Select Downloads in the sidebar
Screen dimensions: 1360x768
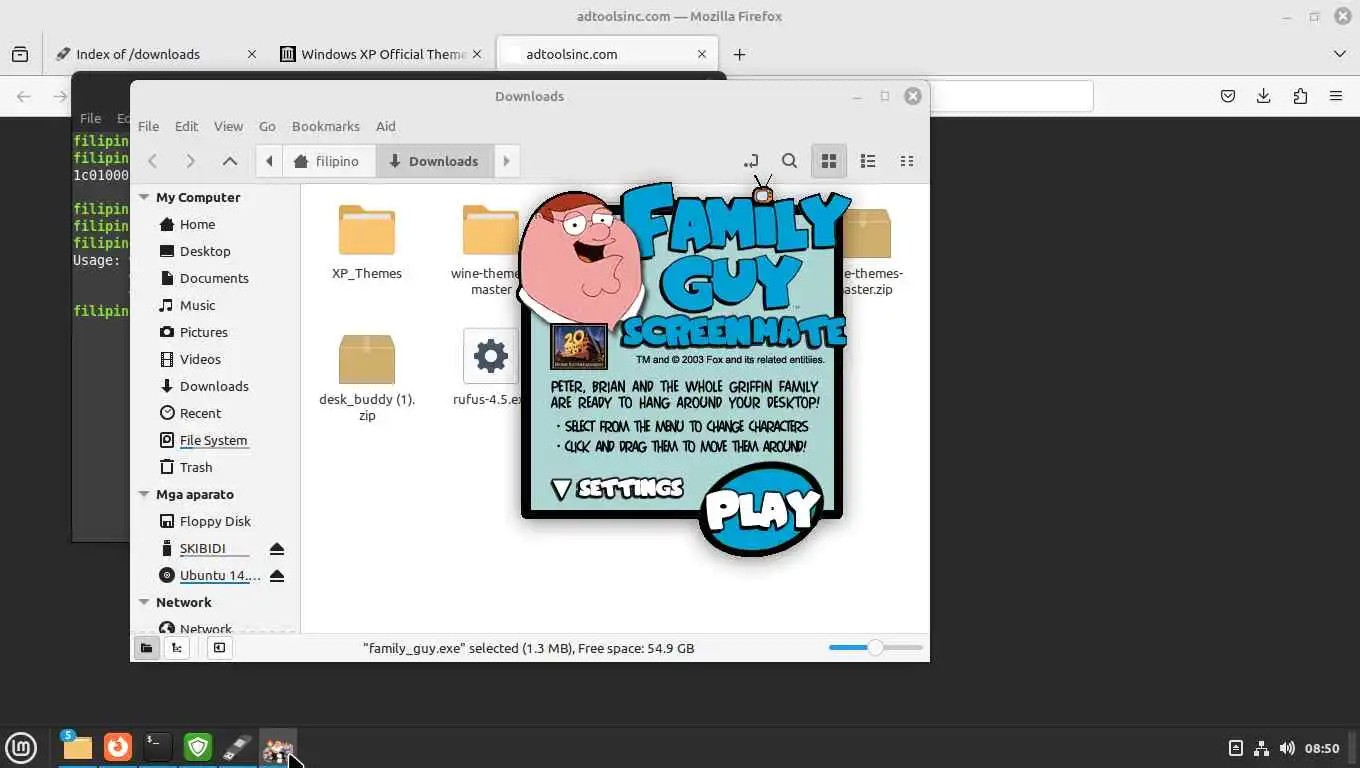(214, 387)
